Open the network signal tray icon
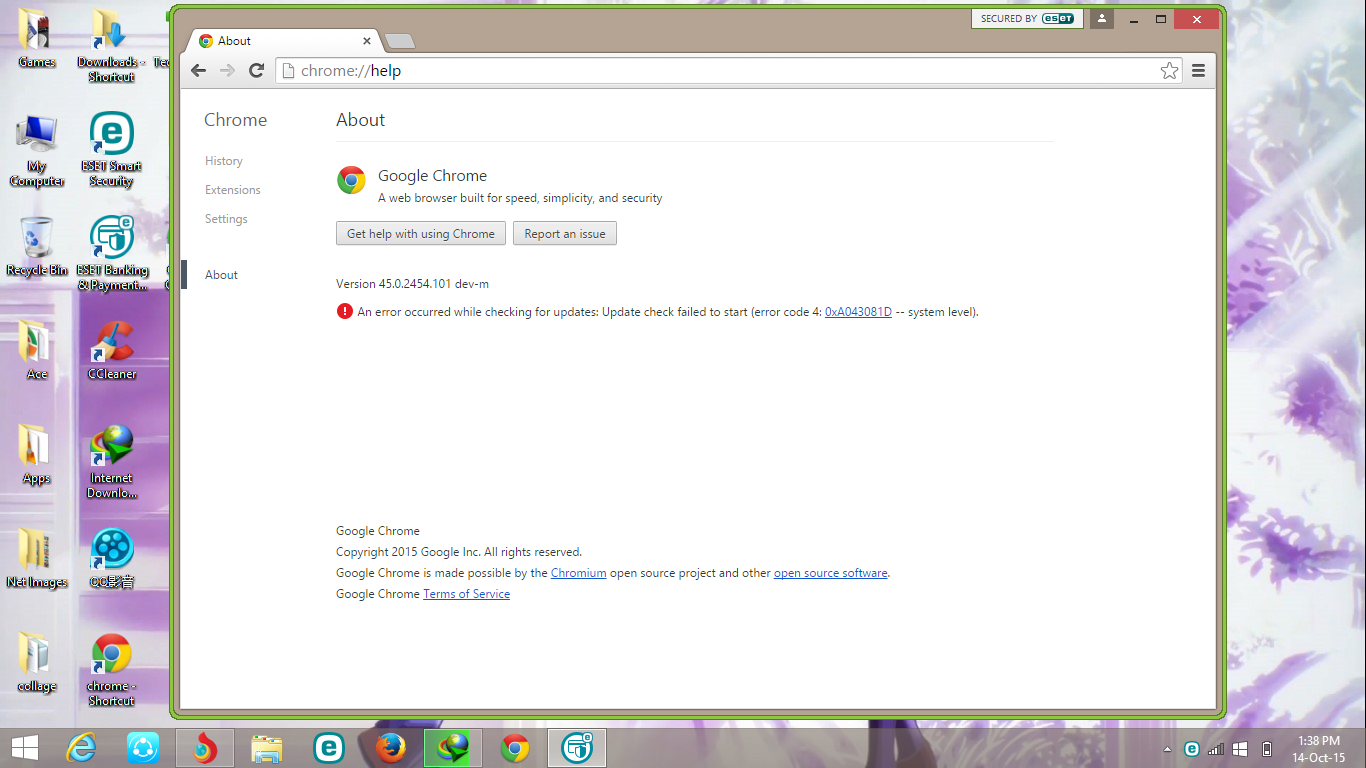The width and height of the screenshot is (1366, 768). click(1216, 749)
